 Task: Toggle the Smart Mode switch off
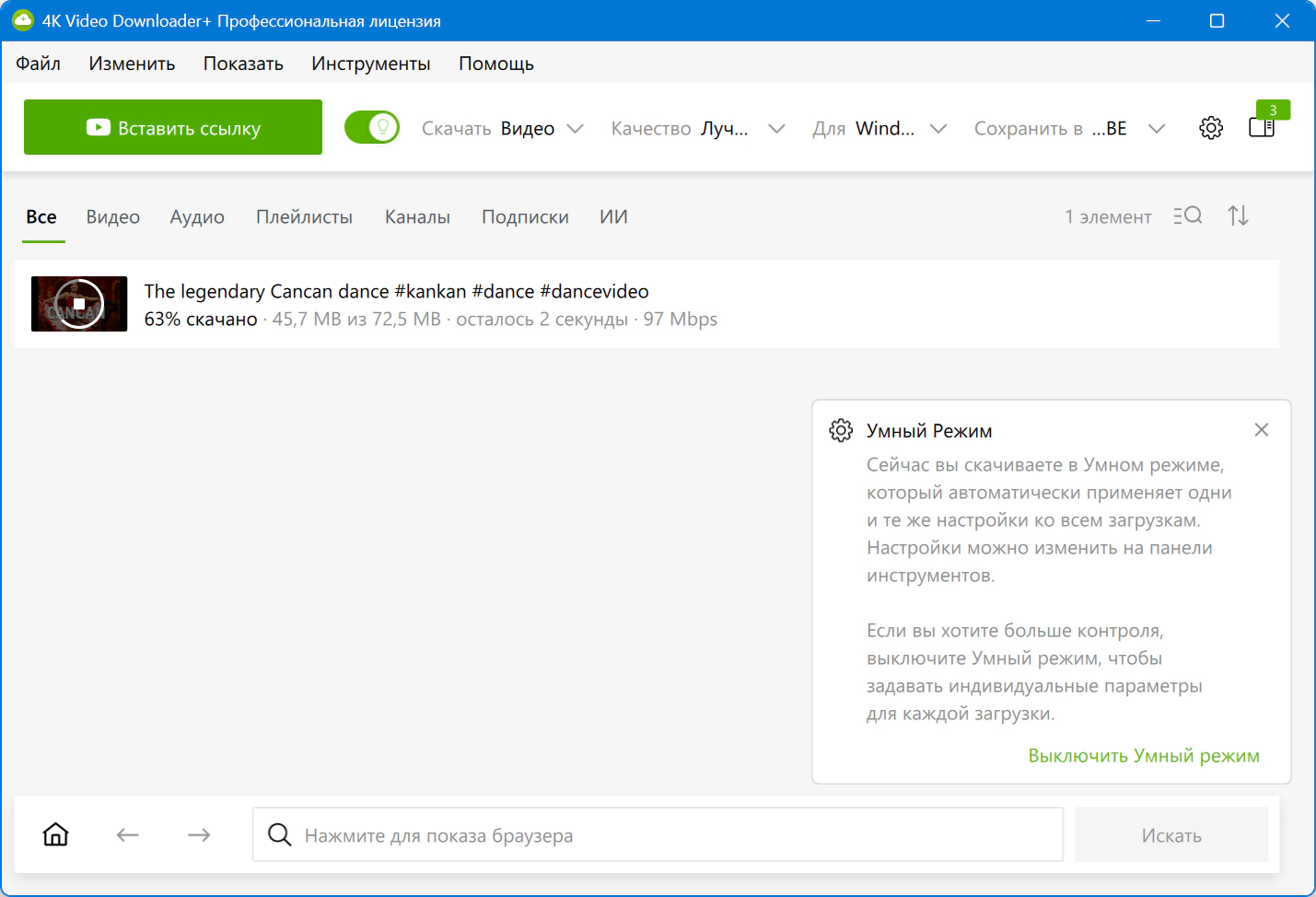coord(372,127)
